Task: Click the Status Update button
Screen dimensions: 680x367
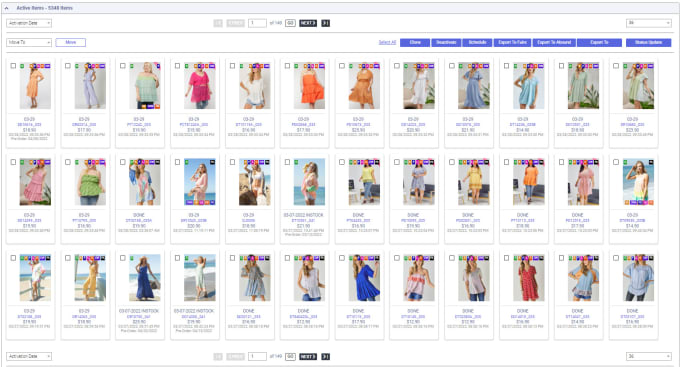Action: click(x=648, y=43)
